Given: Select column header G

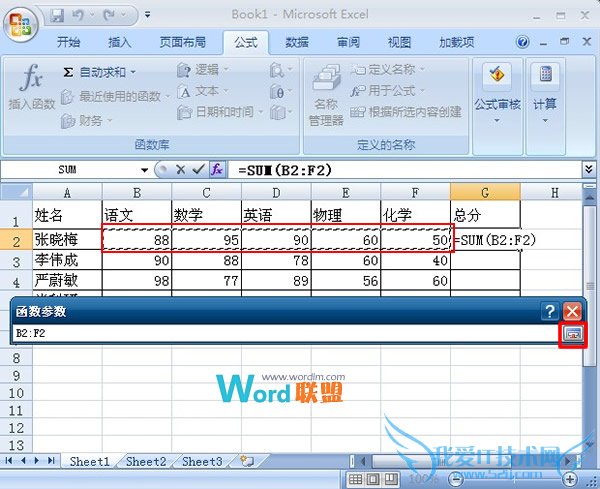Looking at the screenshot, I should (485, 192).
